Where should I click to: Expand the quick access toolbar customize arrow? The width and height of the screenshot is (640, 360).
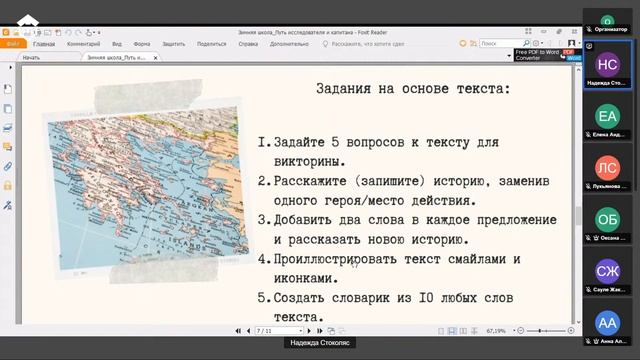tap(99, 32)
